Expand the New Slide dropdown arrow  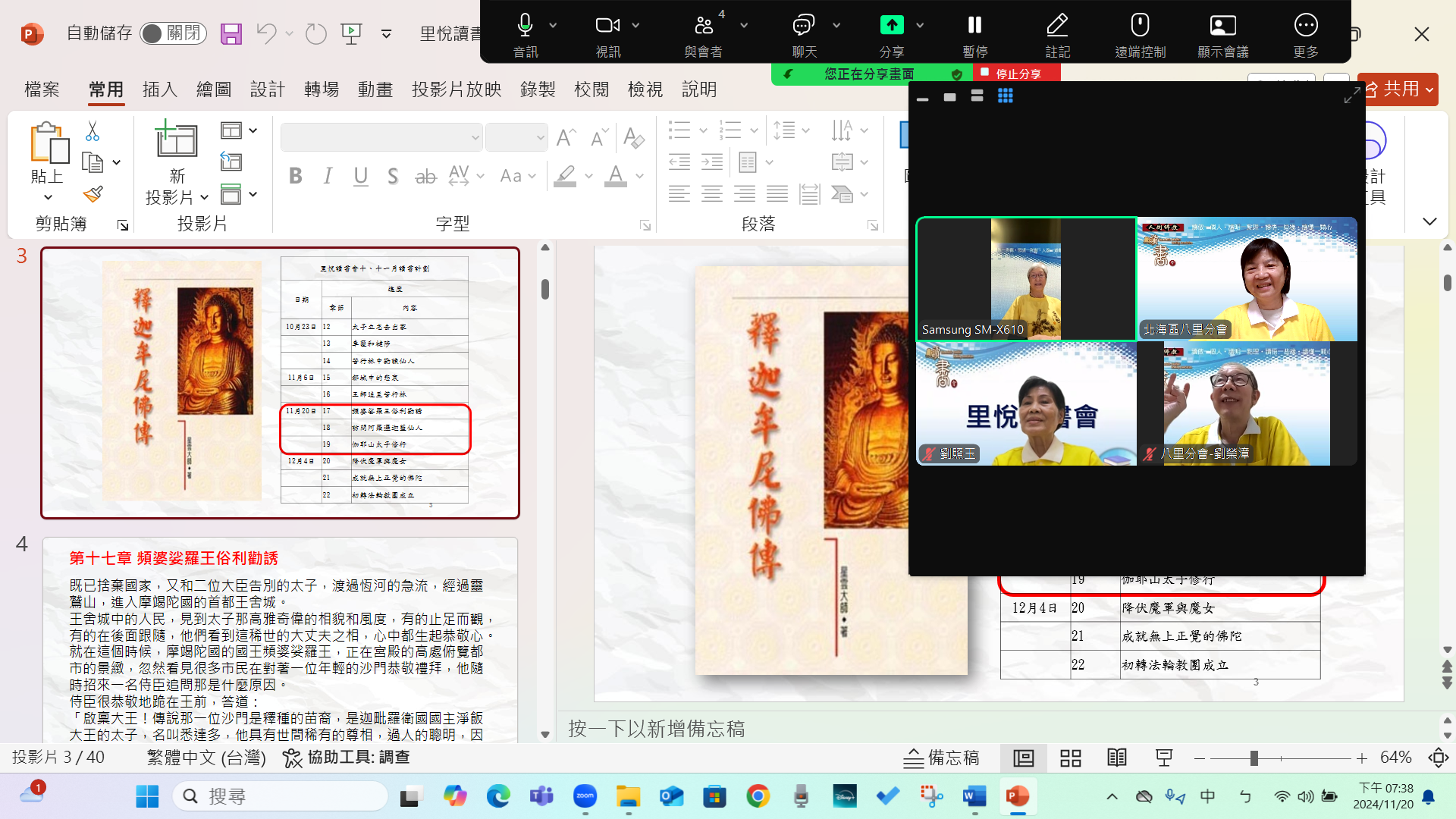coord(204,198)
